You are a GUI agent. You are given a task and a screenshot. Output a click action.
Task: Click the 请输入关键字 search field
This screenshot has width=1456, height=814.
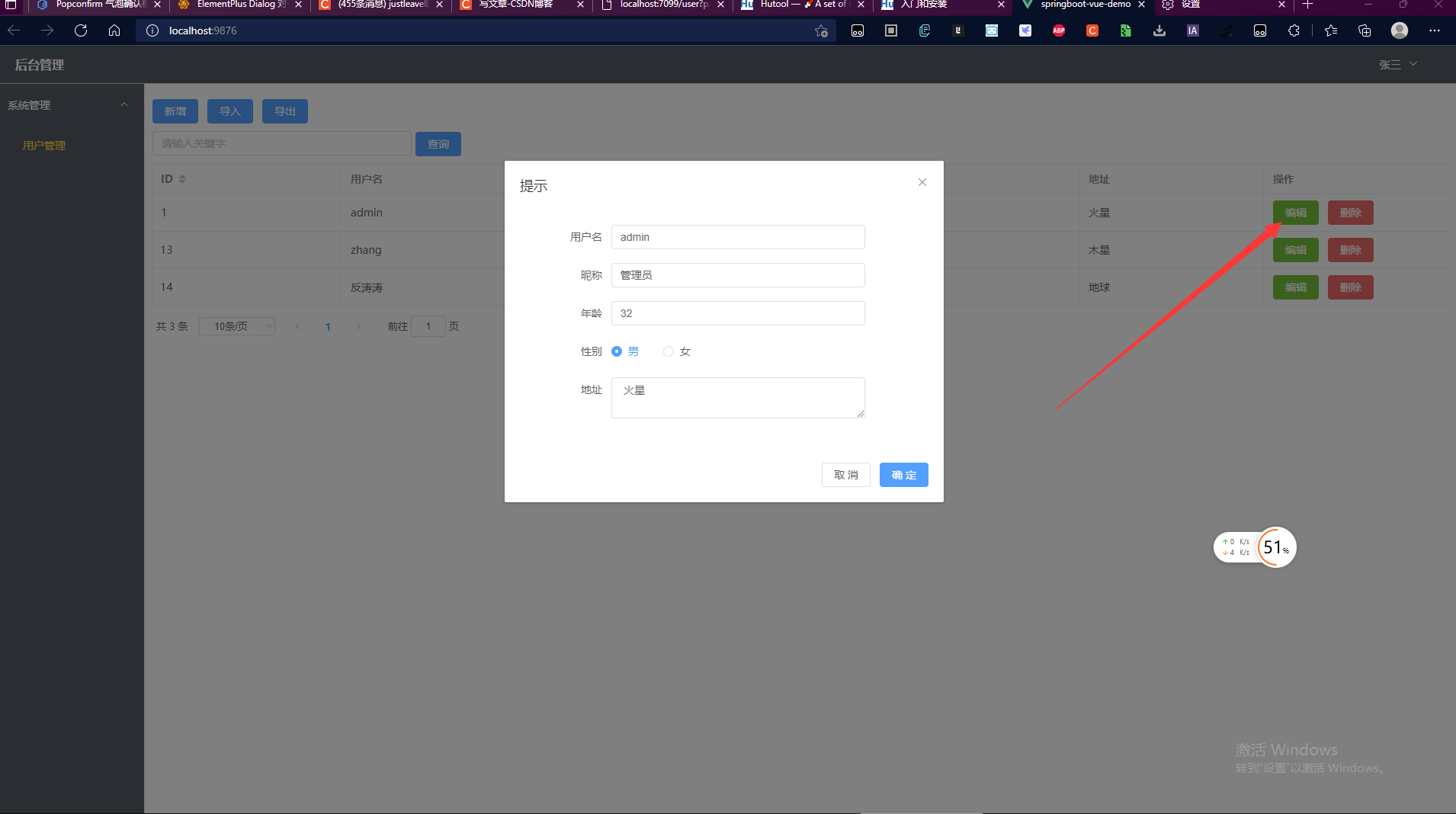click(282, 143)
